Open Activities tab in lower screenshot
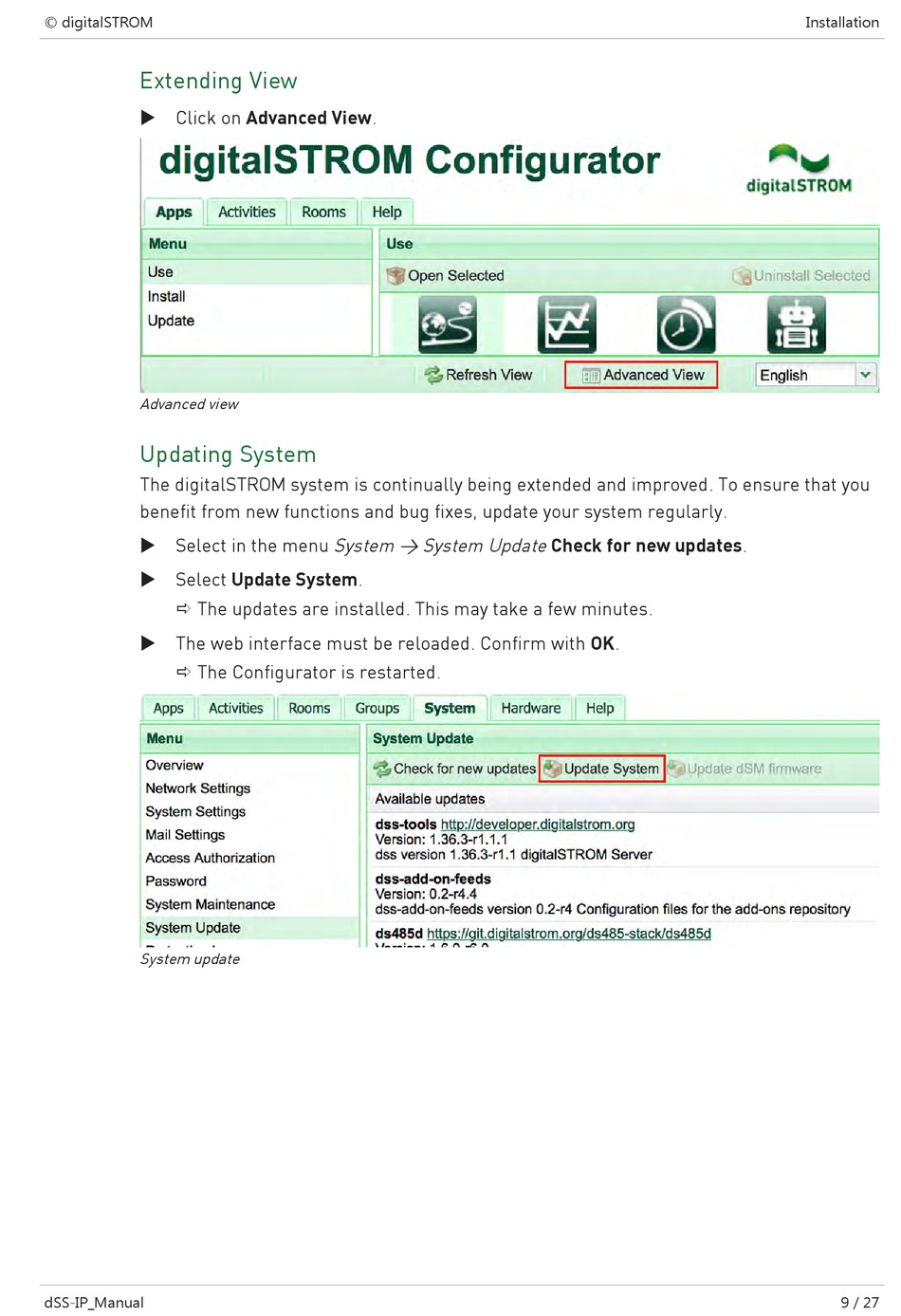 [x=236, y=709]
